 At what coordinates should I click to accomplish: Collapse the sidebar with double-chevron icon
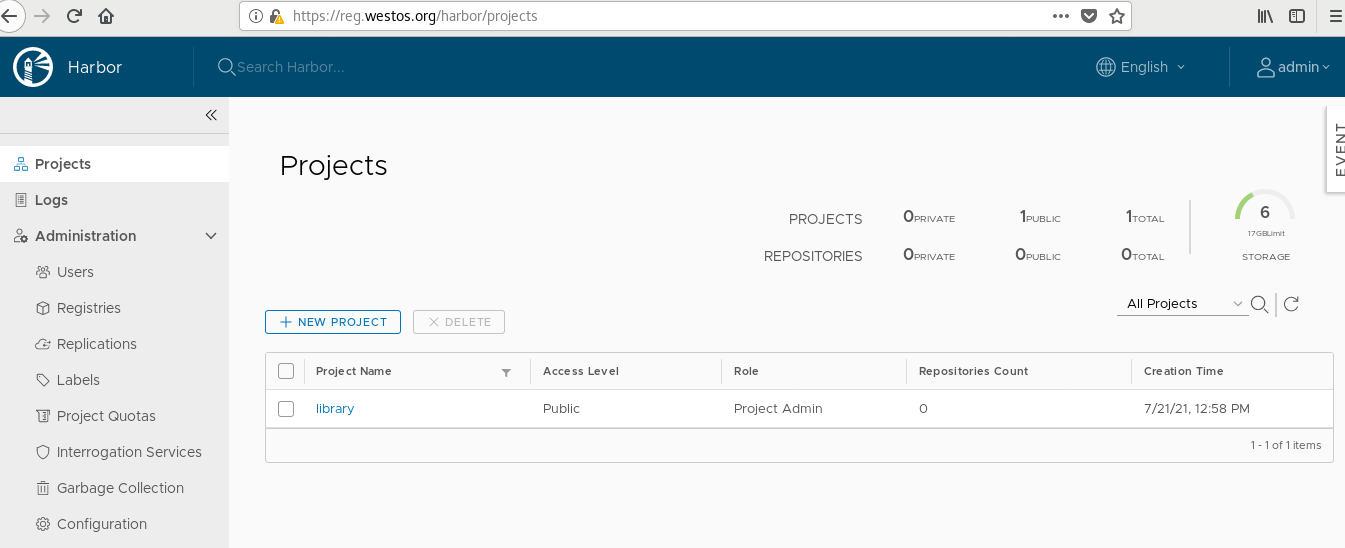coord(211,115)
